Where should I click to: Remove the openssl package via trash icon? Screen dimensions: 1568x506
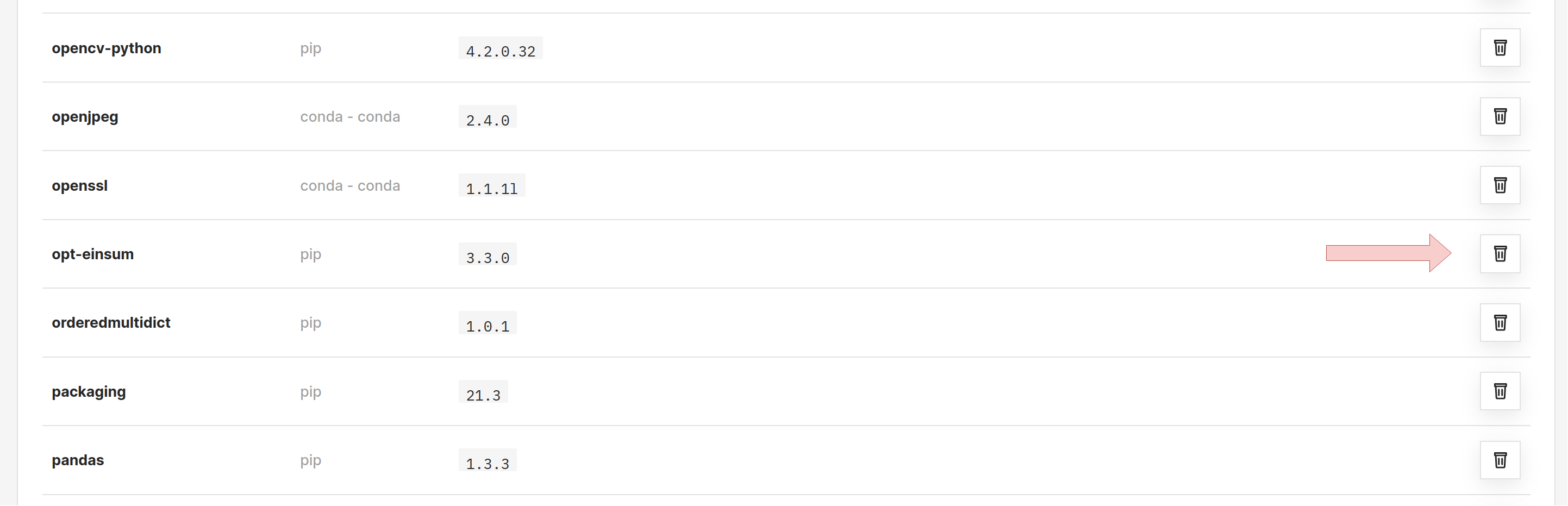click(x=1500, y=185)
